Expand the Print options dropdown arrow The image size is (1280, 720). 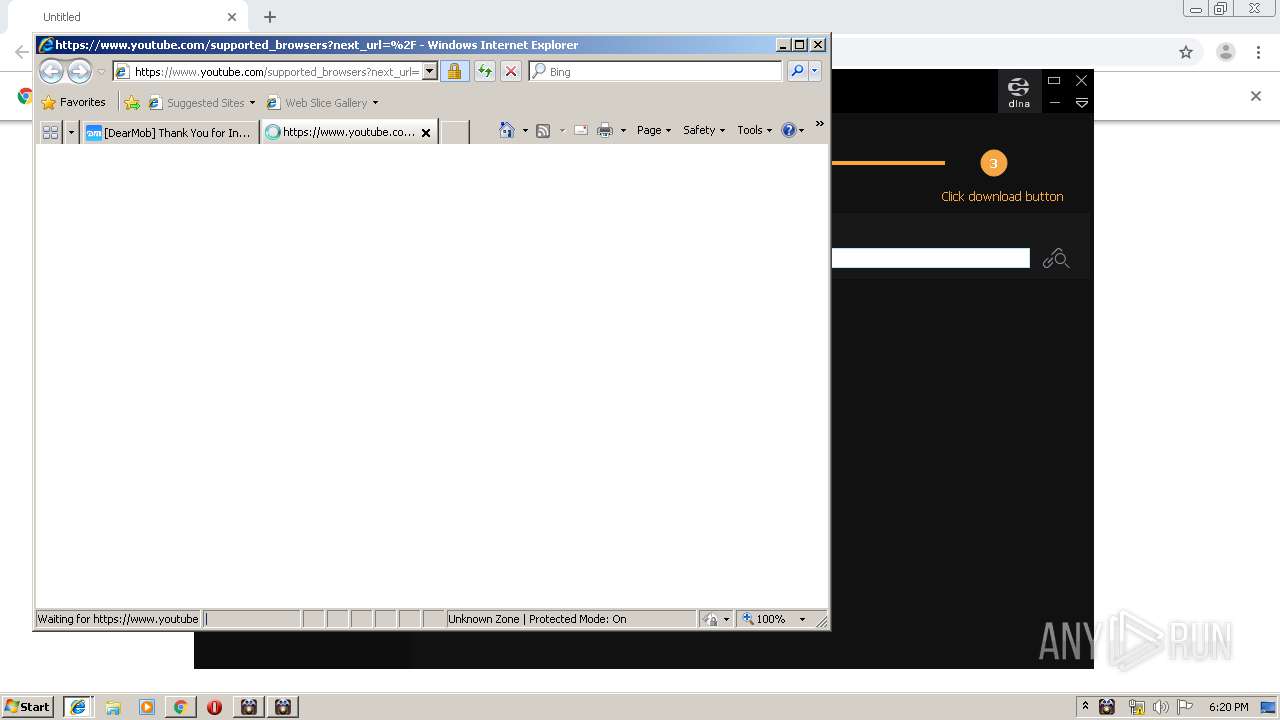coord(623,131)
